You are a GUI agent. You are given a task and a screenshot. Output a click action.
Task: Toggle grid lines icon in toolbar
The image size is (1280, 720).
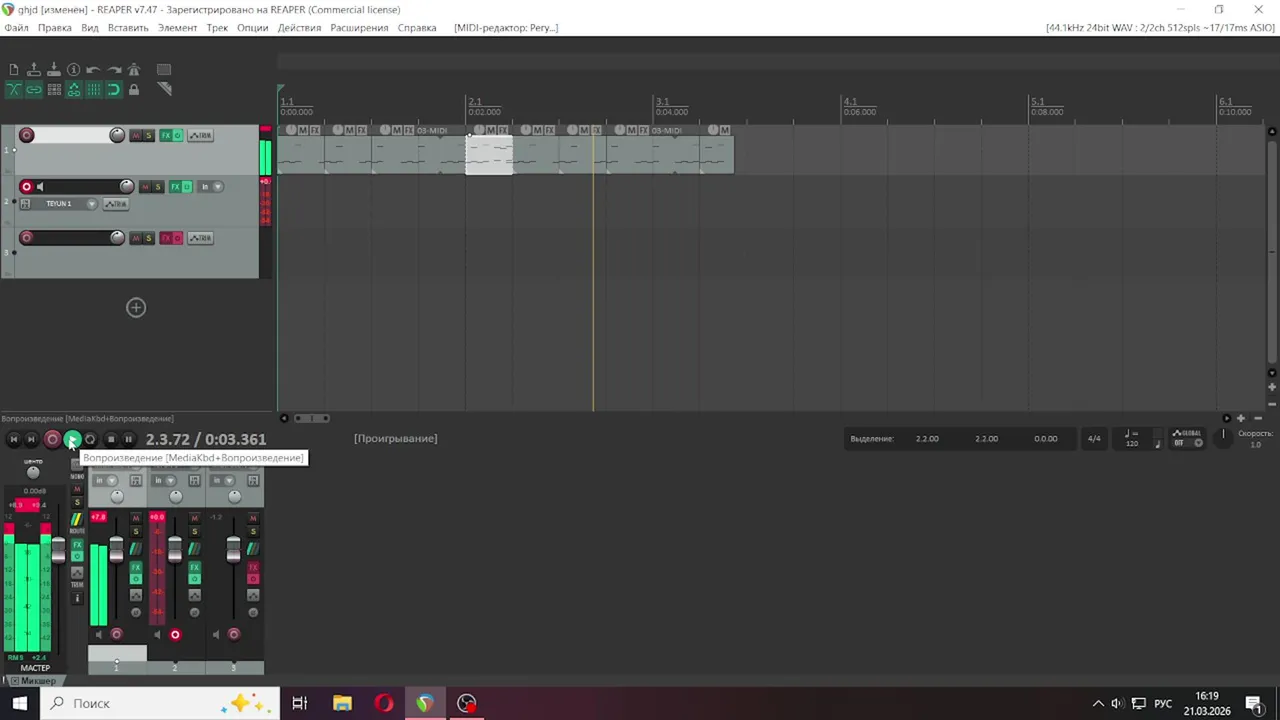point(93,89)
